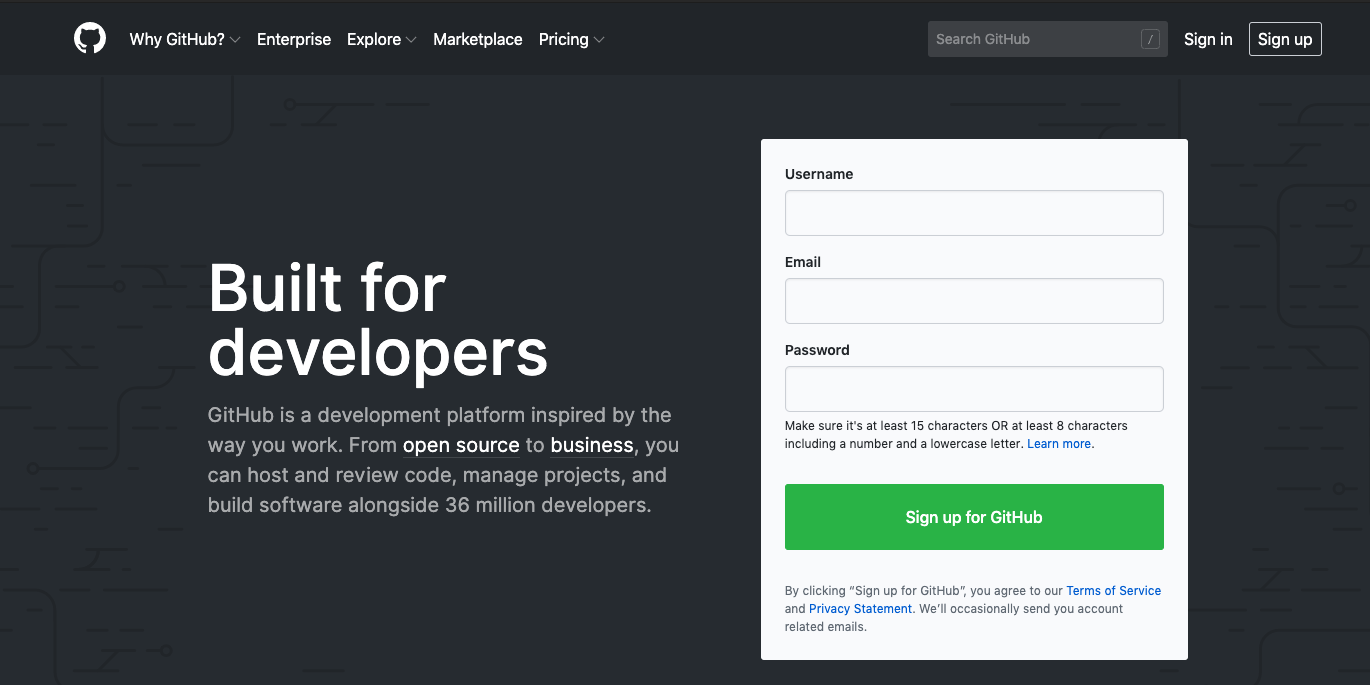This screenshot has width=1370, height=685.
Task: Open the Marketplace page
Action: tap(478, 39)
